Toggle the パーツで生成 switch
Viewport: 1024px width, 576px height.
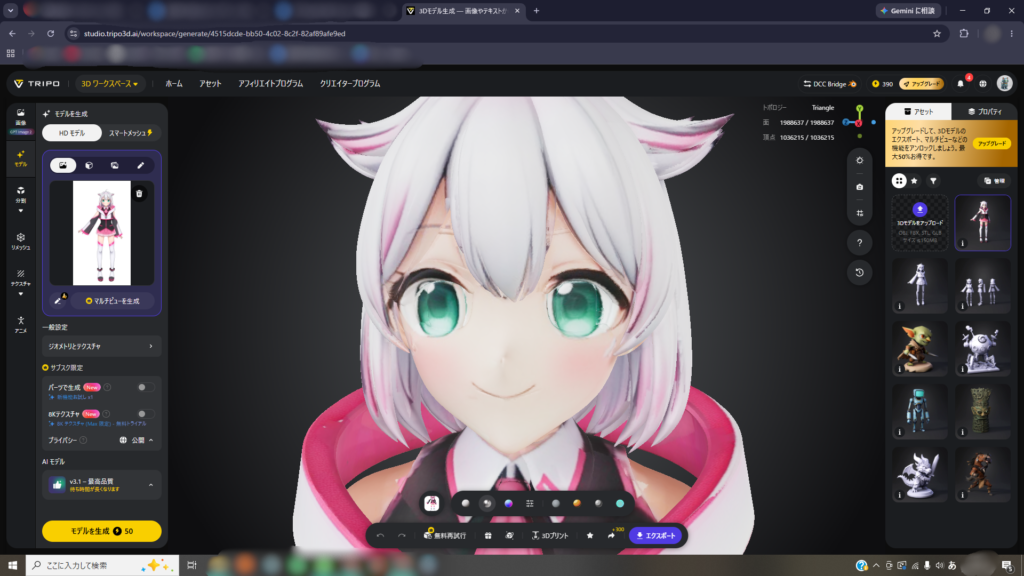(145, 387)
